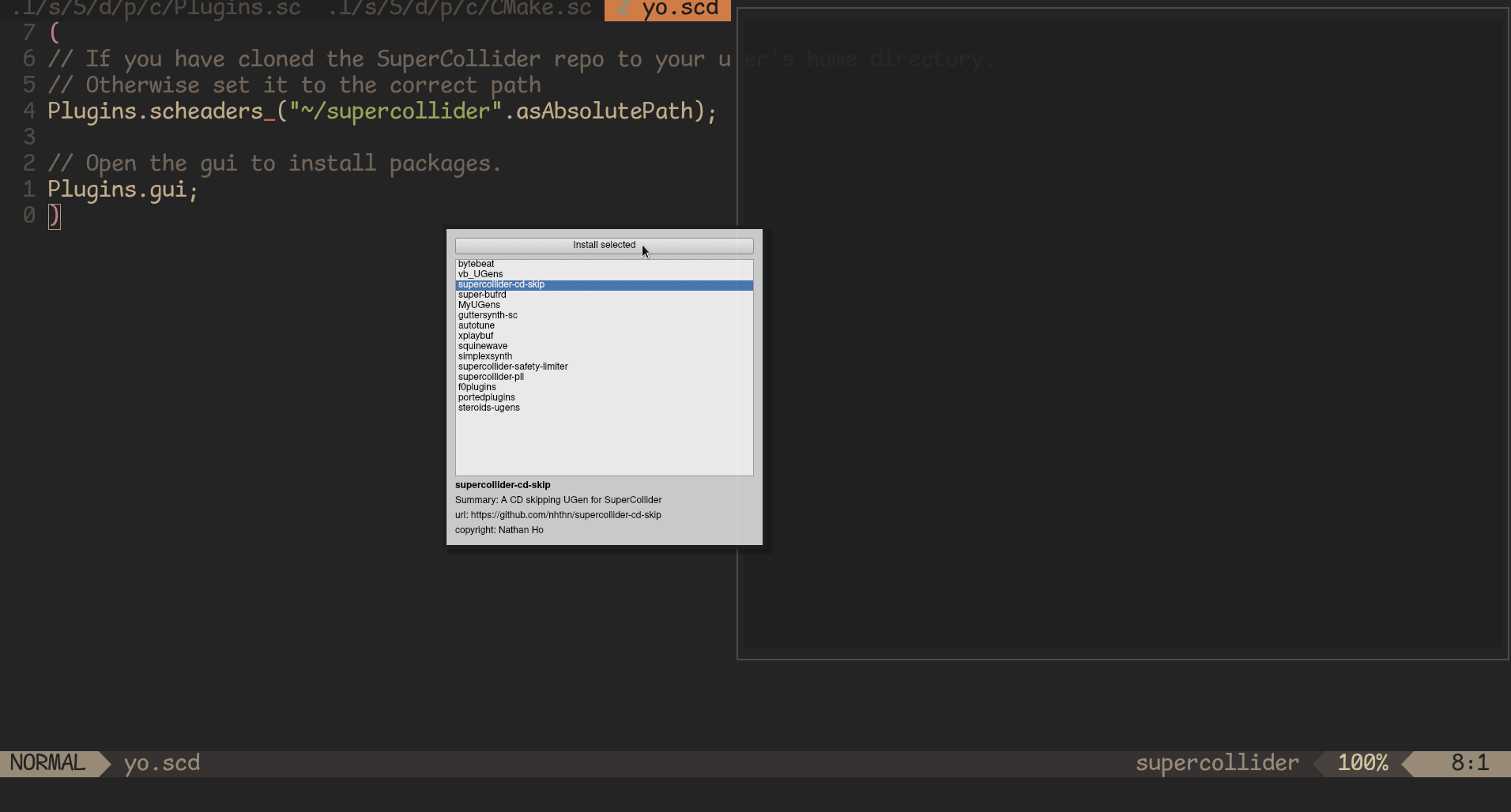Screen dimensions: 1511x812
Task: Click the supercollider filetype in statusline
Action: [1217, 763]
